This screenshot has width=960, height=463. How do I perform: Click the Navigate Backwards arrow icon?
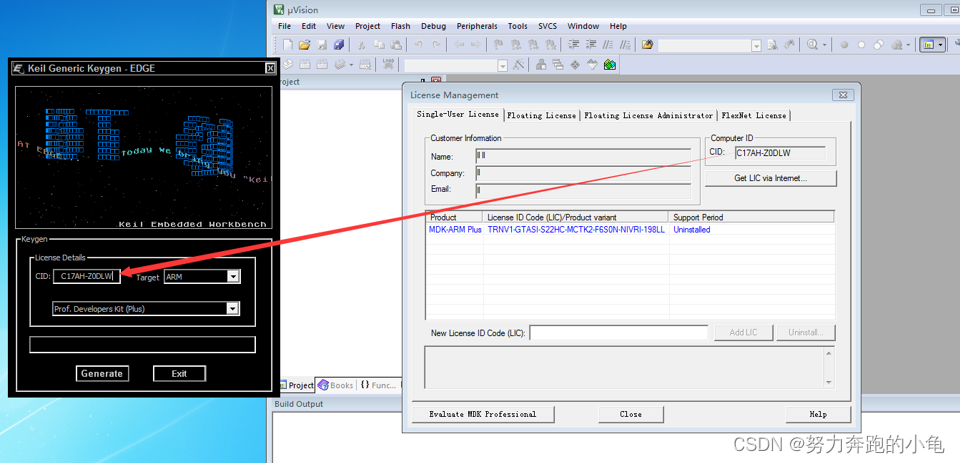459,45
